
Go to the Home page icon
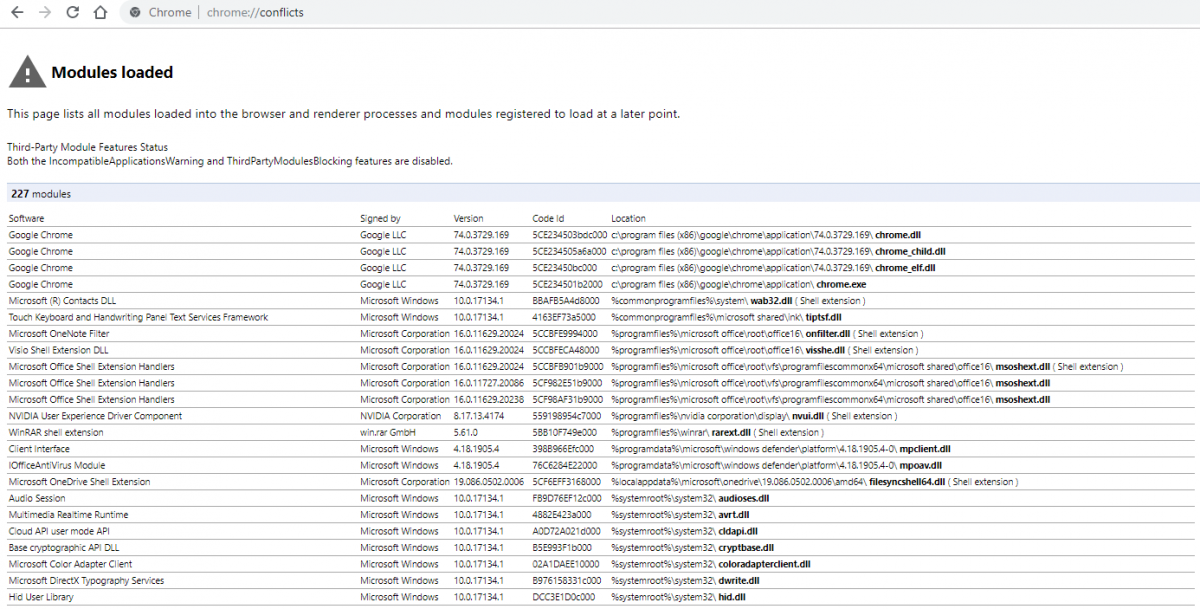99,13
